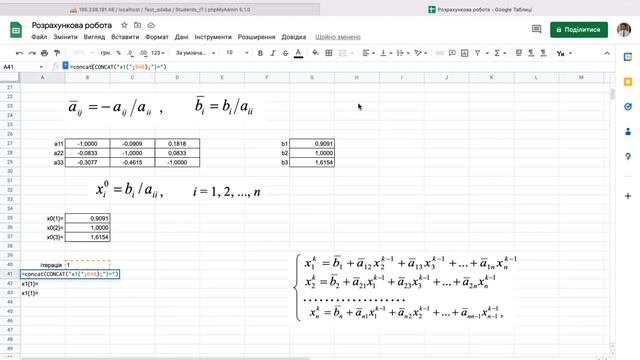Print the spreadsheet with the printer icon
640x360 pixels.
click(44, 53)
